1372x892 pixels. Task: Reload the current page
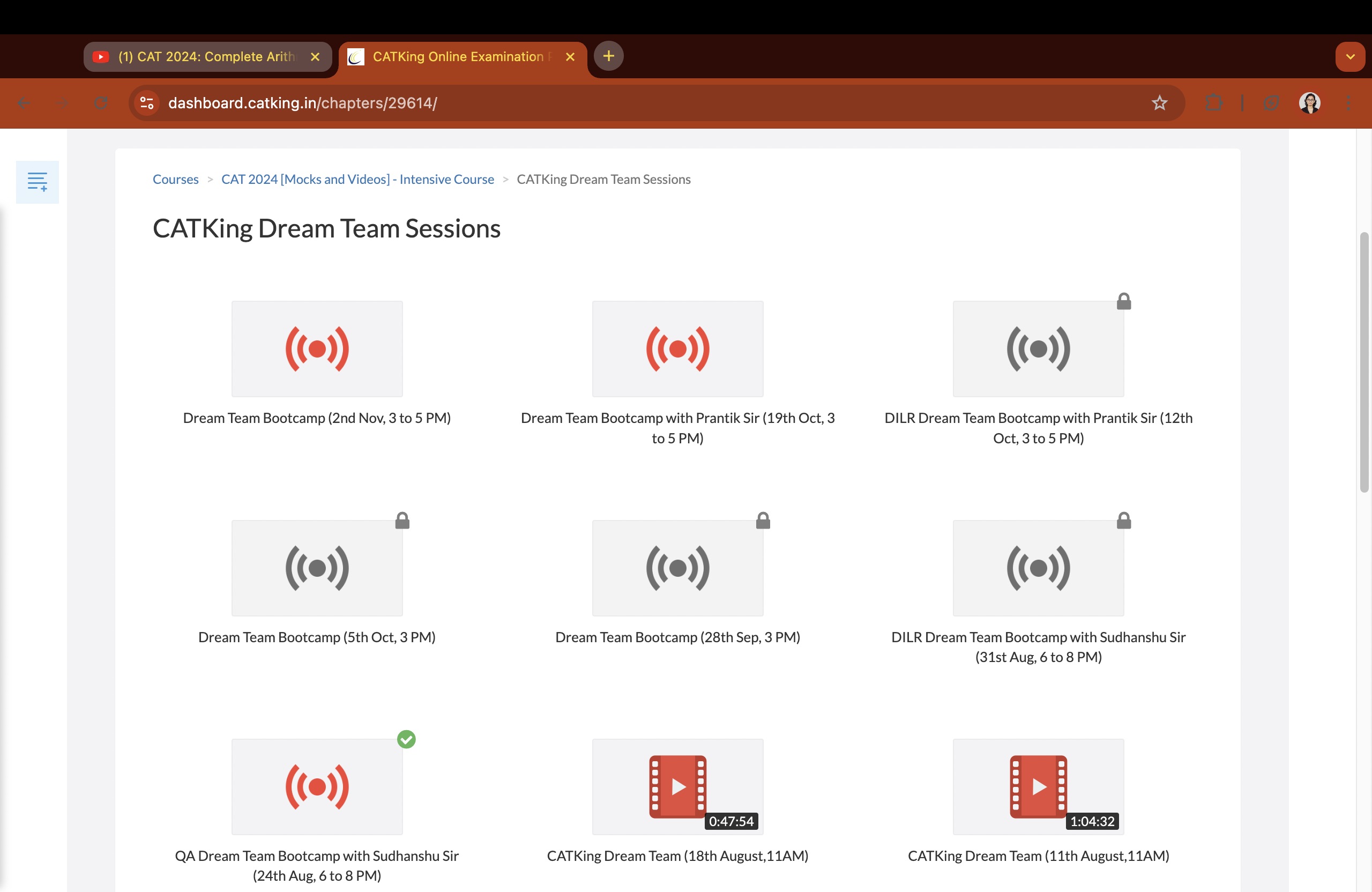[101, 103]
